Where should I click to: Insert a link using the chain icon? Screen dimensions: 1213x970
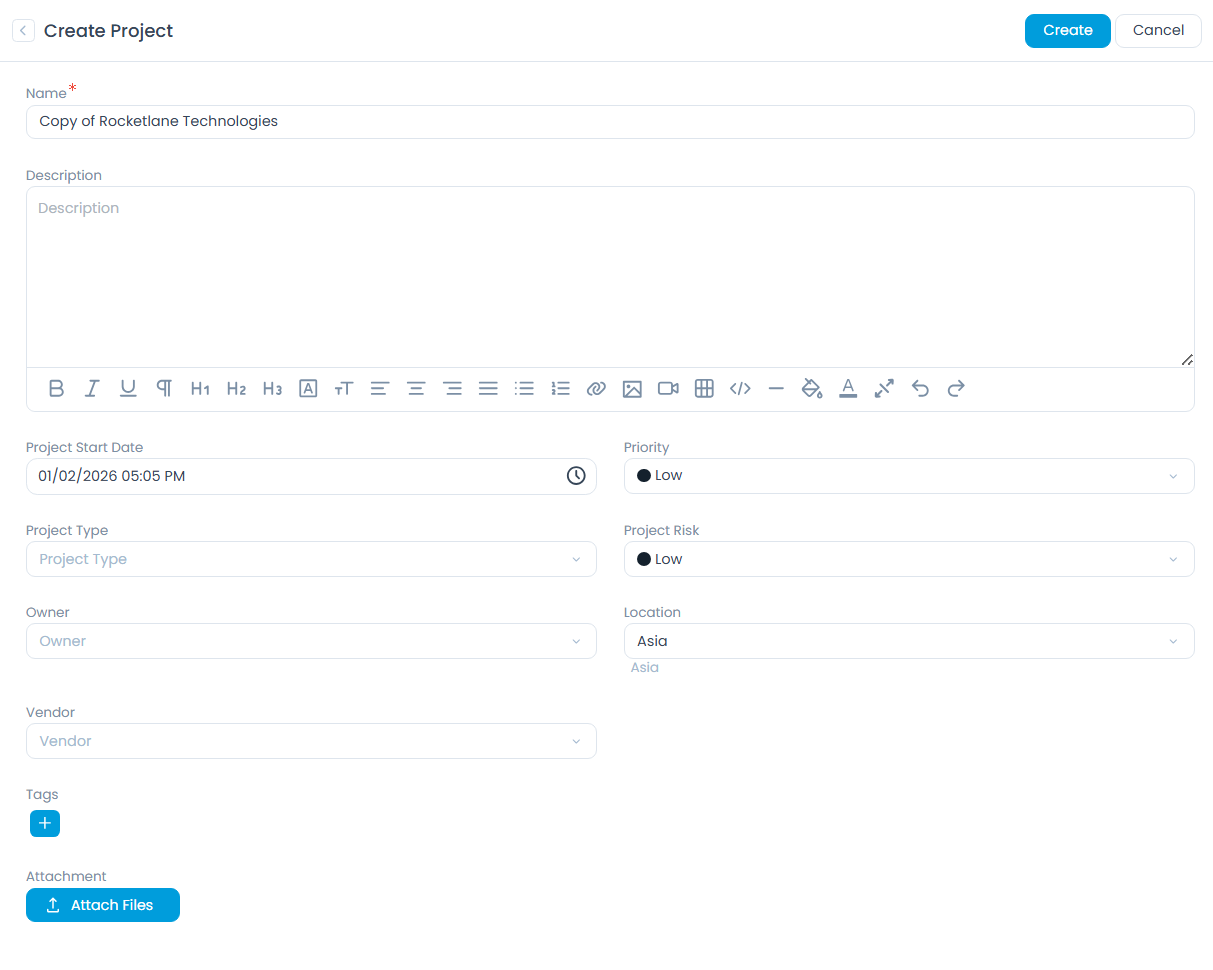tap(596, 389)
